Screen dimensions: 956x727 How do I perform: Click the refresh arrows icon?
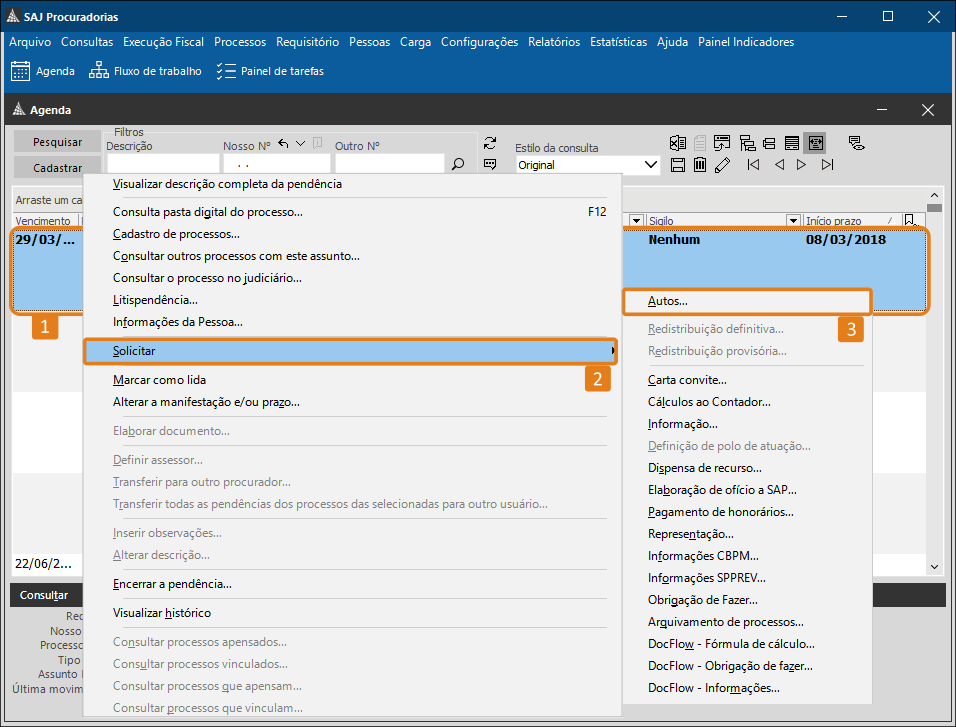coord(490,143)
